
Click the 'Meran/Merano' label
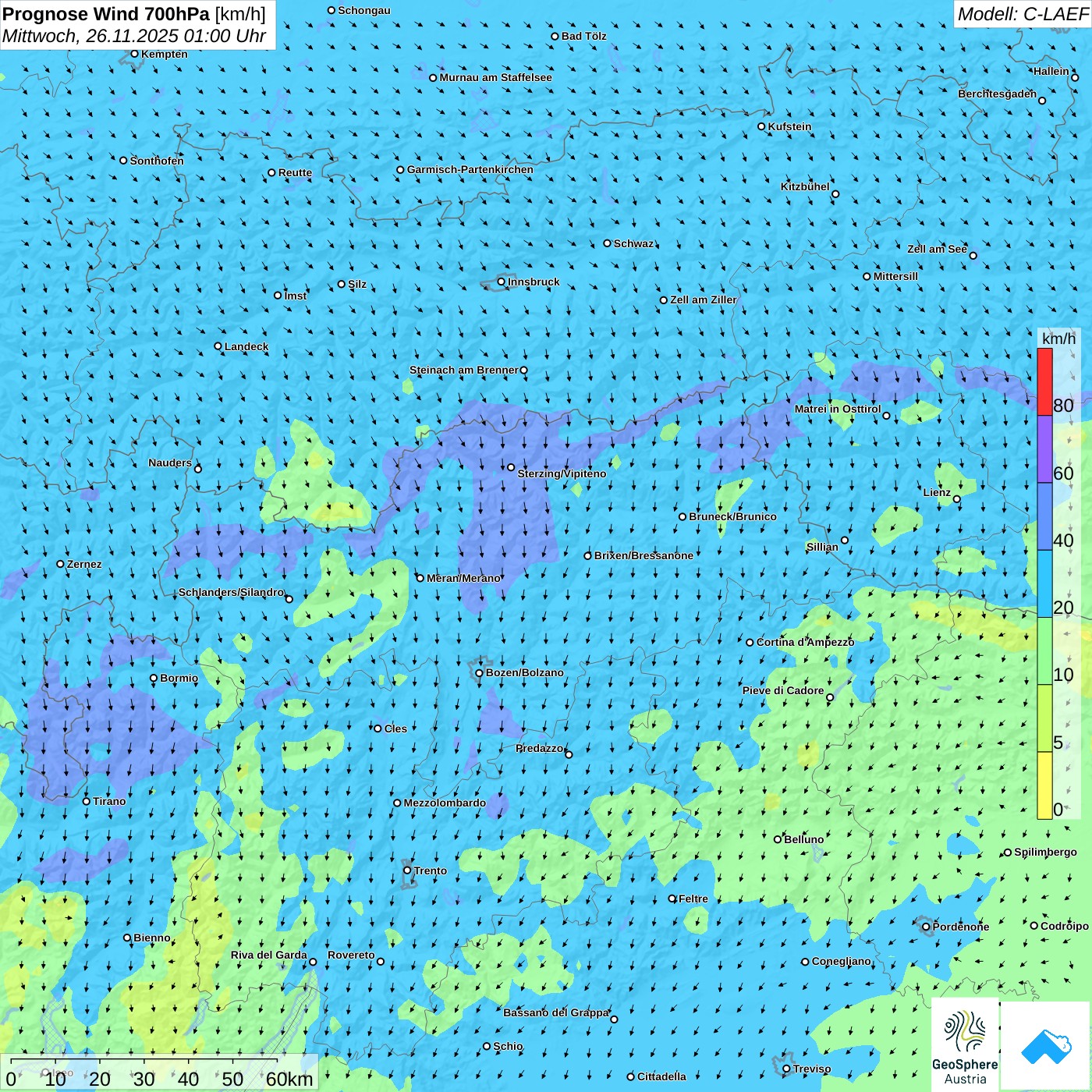[463, 578]
